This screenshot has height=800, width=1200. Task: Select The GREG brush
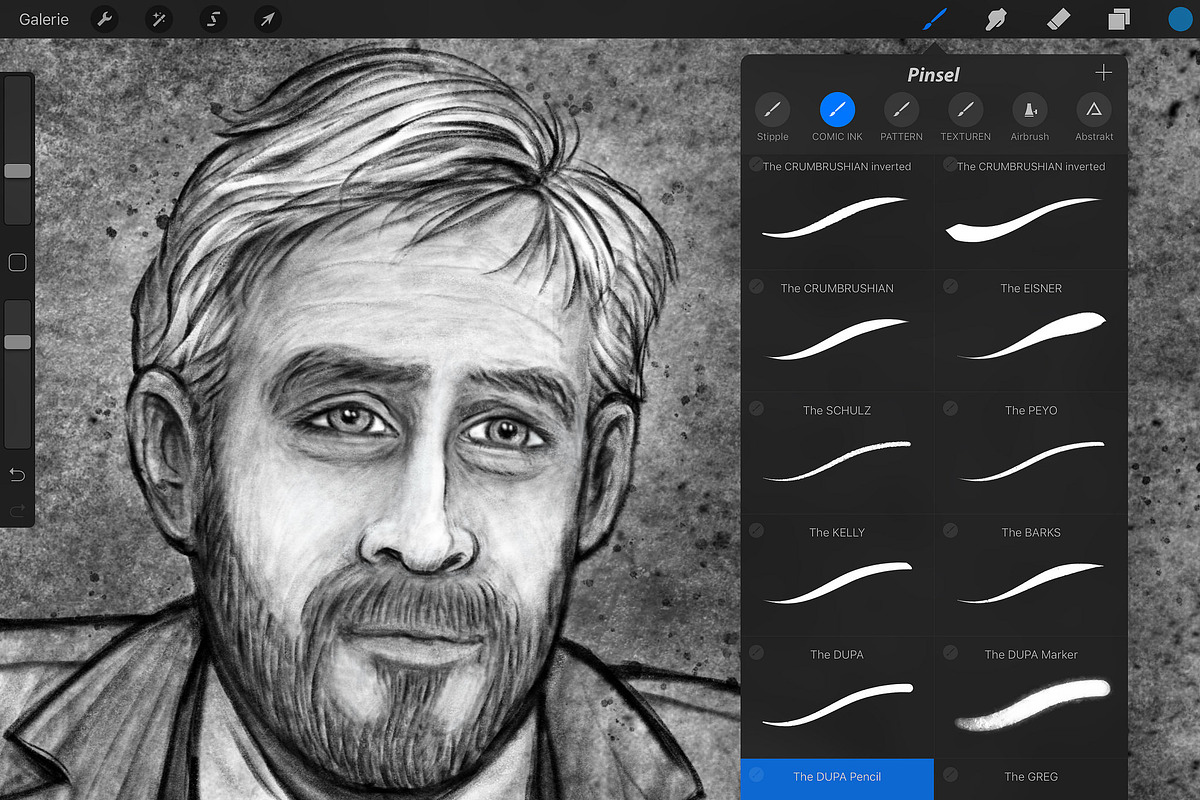(1031, 779)
